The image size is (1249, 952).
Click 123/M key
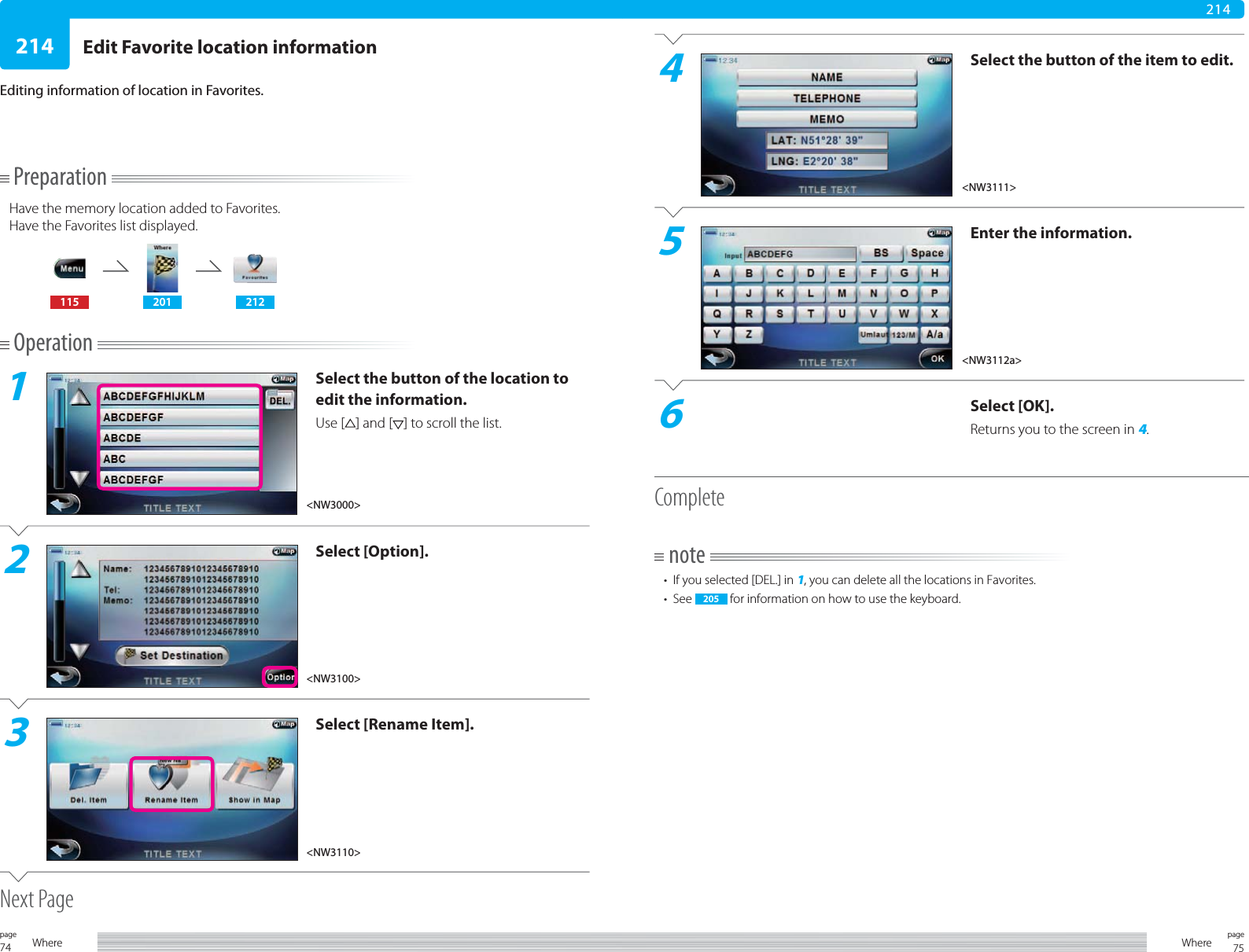904,334
